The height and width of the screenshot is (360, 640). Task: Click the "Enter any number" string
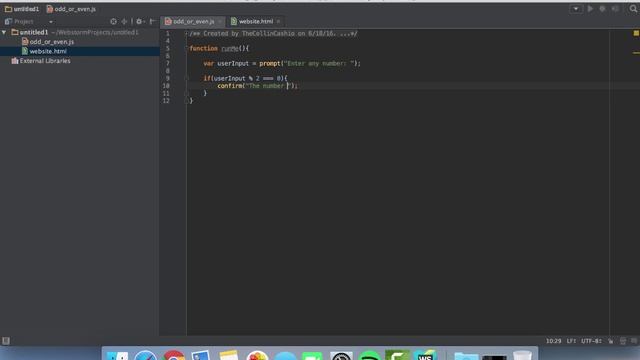[320, 63]
